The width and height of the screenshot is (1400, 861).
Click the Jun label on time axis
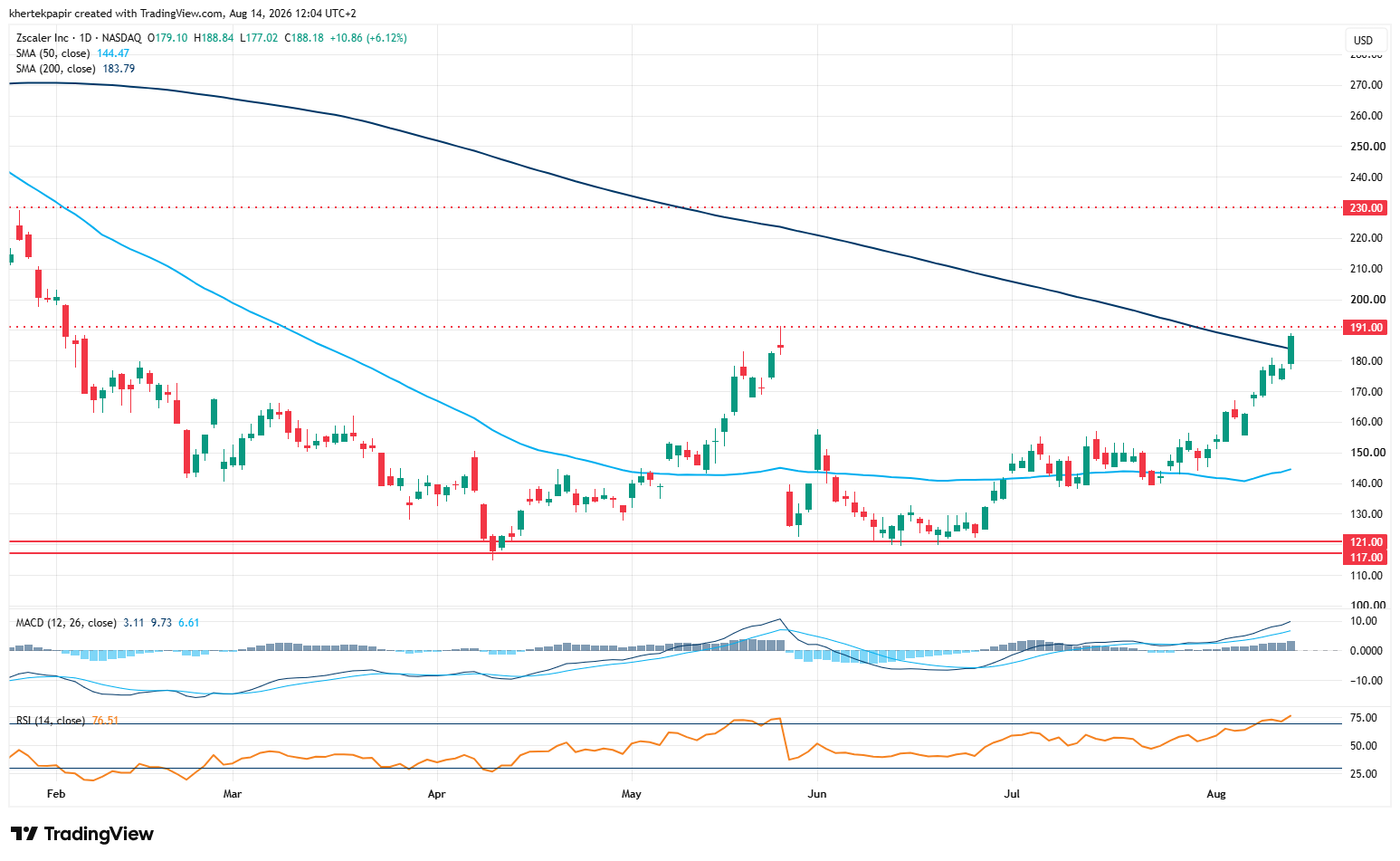click(817, 794)
